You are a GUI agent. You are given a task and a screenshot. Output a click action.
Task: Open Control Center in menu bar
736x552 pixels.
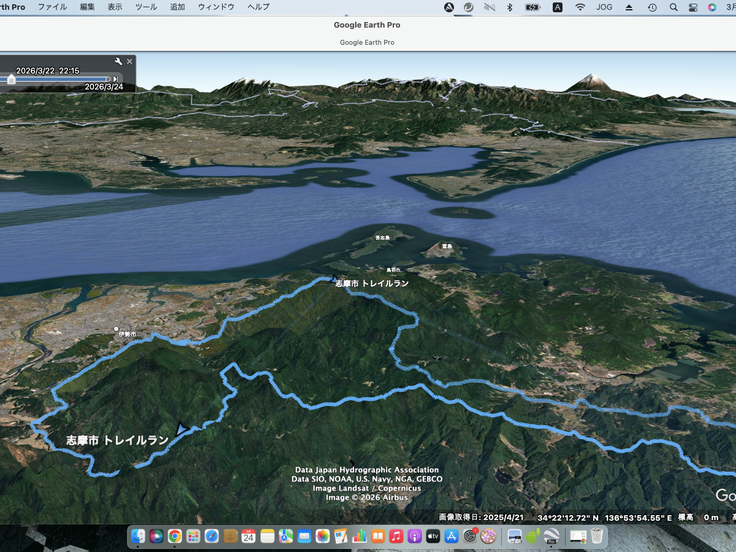tap(692, 7)
